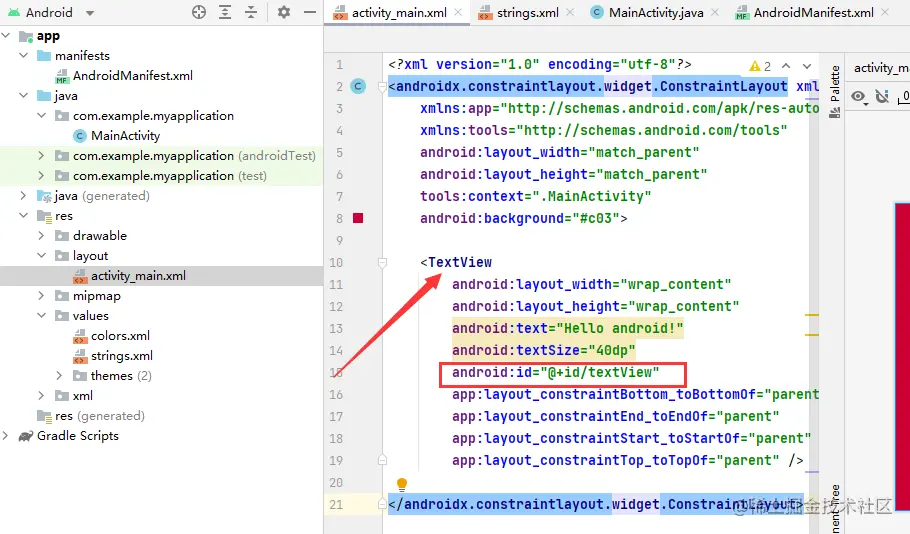This screenshot has height=534, width=910.
Task: Expand com.example.myapplication (androidTest) package
Action: [x=41, y=156]
